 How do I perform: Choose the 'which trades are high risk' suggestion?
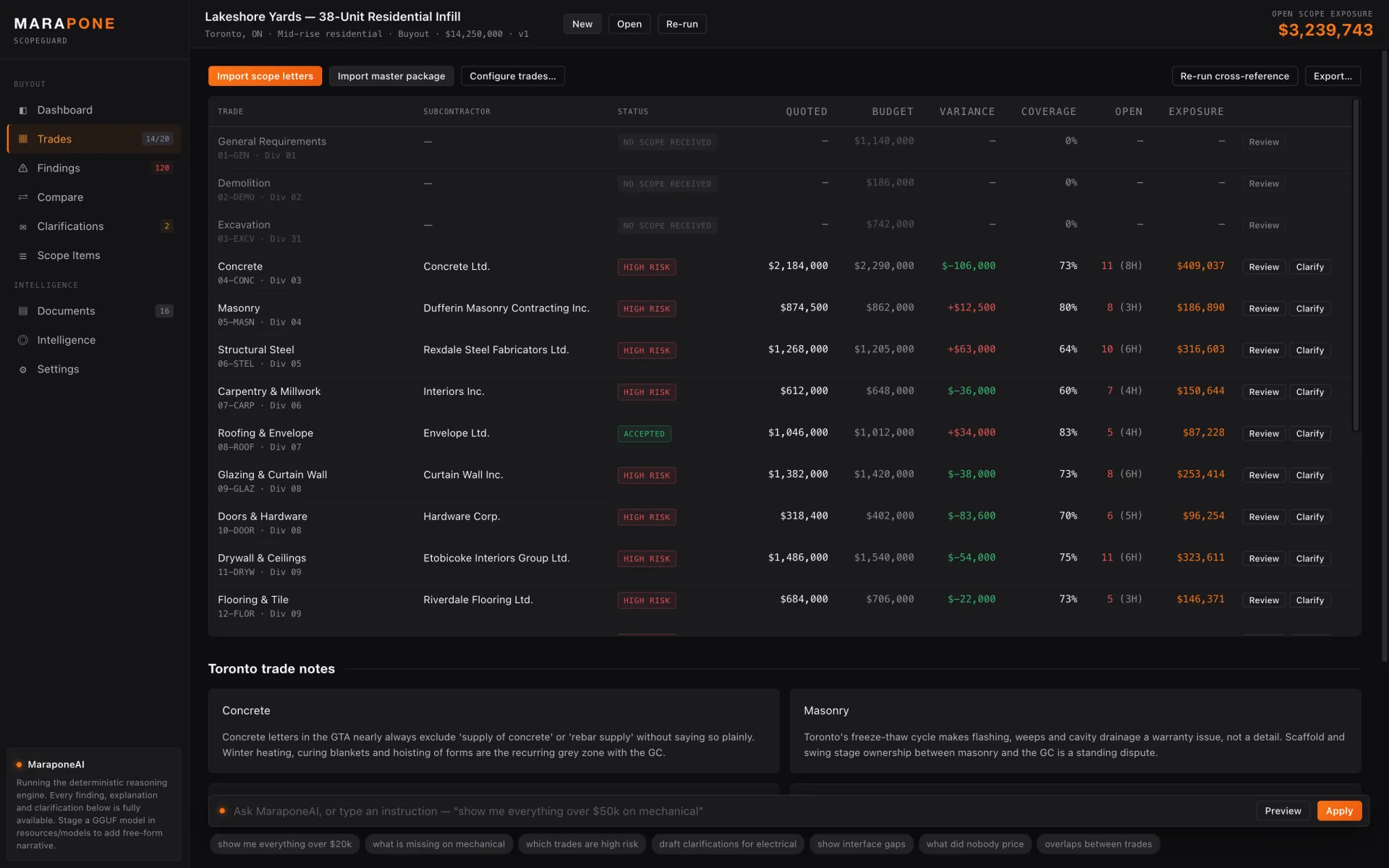(x=582, y=844)
